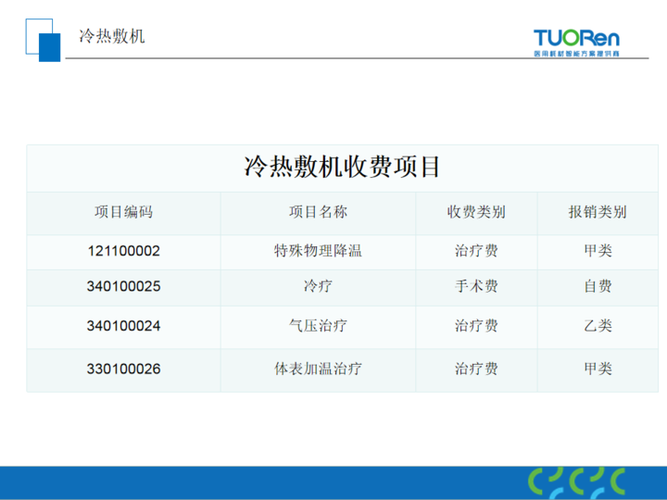Click the 项目编码 column header
667x500 pixels.
pyautogui.click(x=123, y=211)
